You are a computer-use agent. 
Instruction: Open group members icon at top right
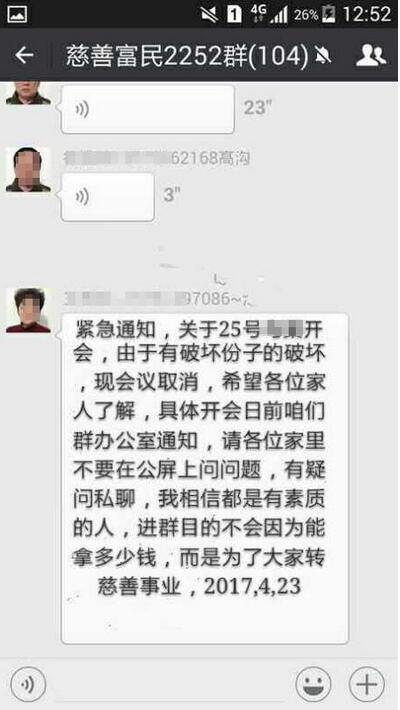point(371,55)
